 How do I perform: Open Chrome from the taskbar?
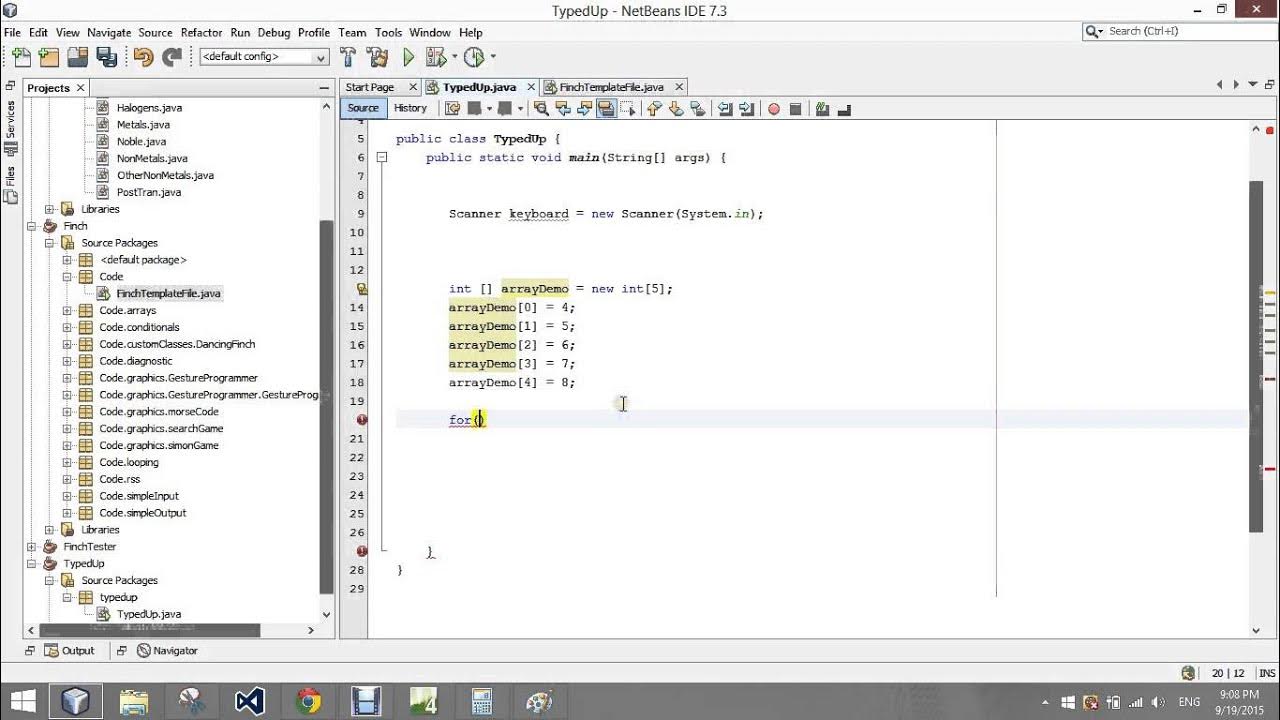(x=308, y=701)
